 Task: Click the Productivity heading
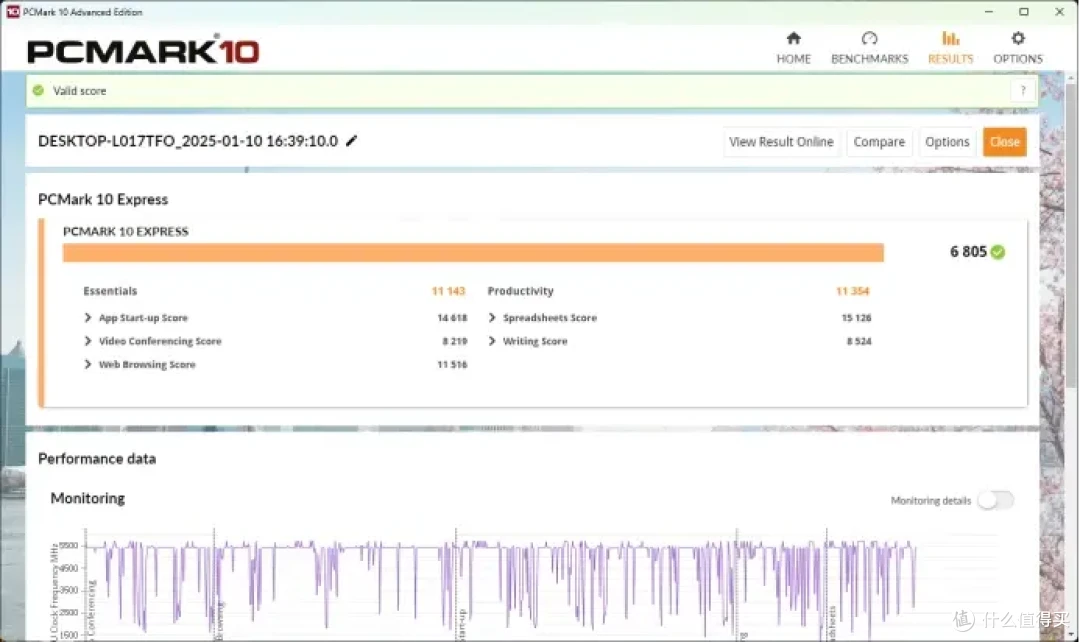click(x=521, y=291)
